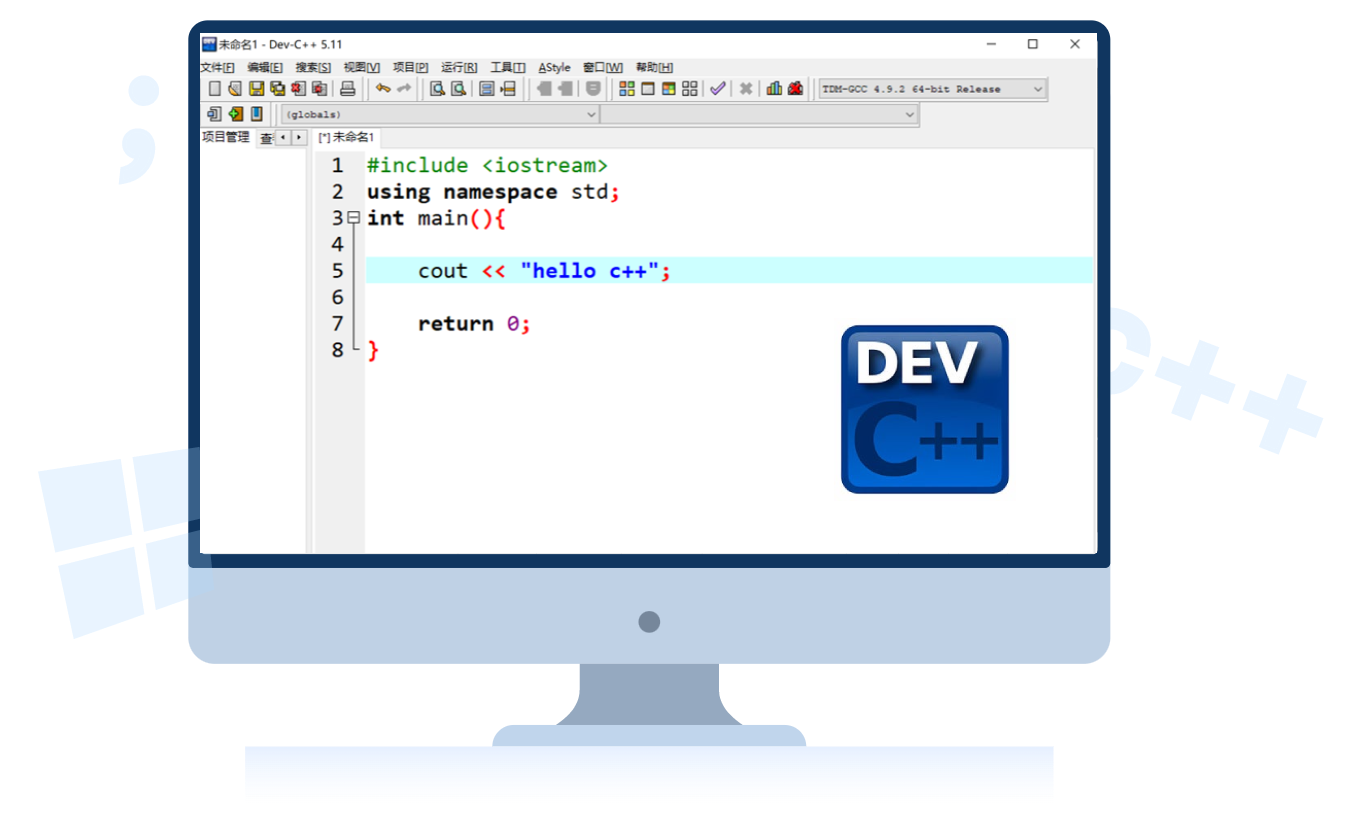
Task: Click the purple Syntax Check checkmark
Action: pos(718,89)
